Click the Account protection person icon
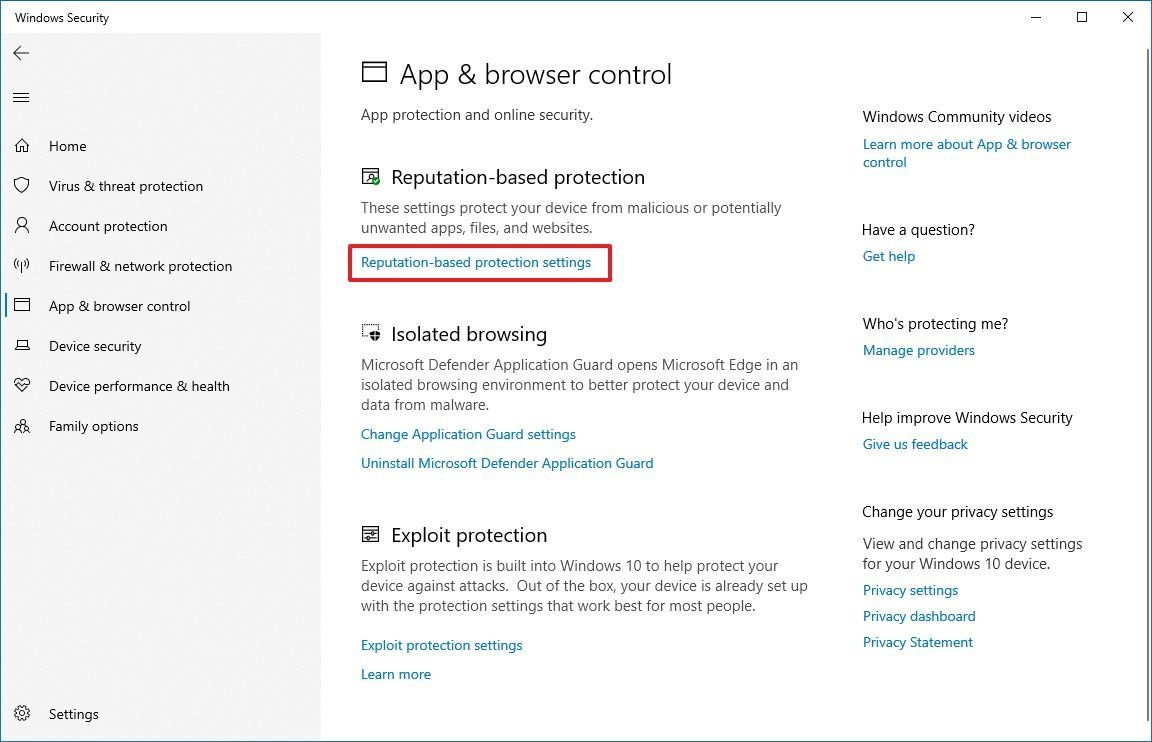This screenshot has width=1152, height=742. click(22, 225)
